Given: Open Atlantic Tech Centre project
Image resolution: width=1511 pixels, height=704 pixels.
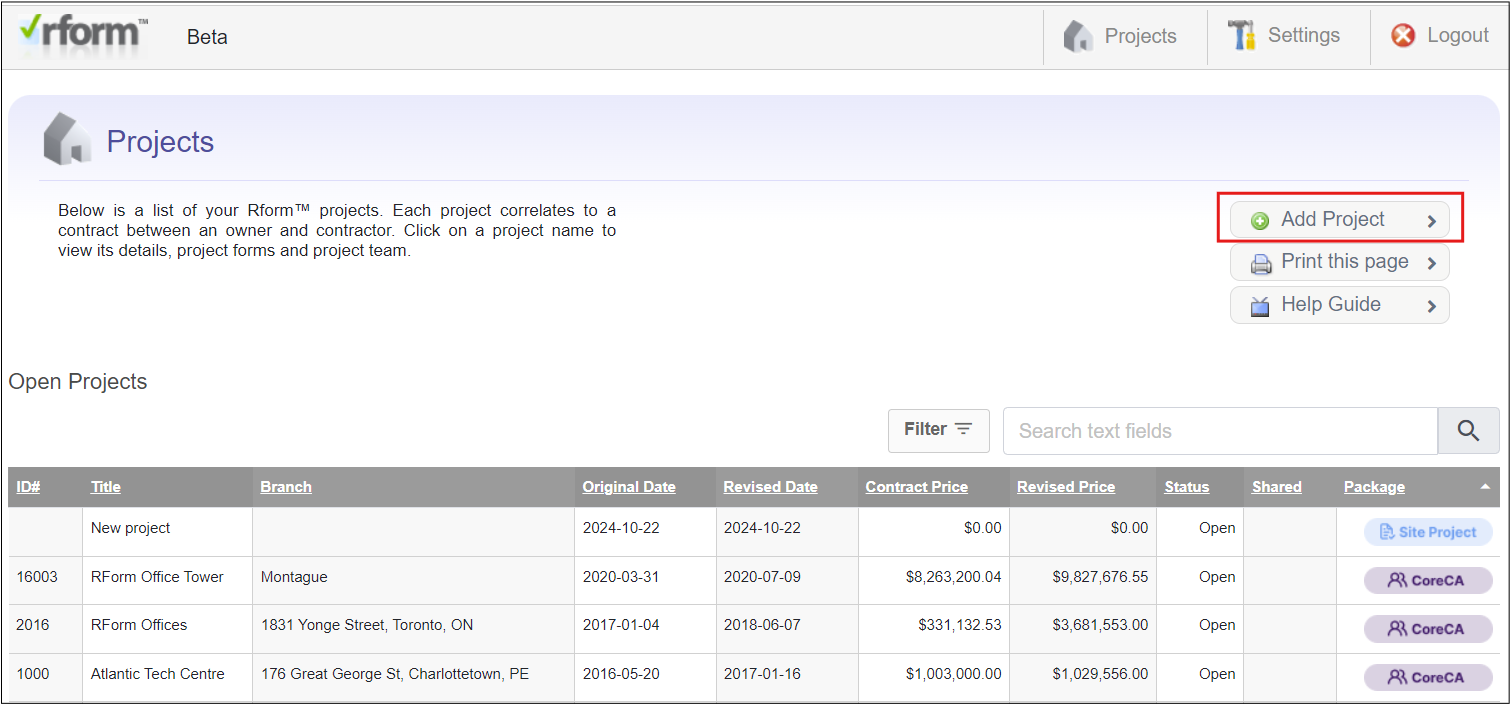Looking at the screenshot, I should pos(157,674).
